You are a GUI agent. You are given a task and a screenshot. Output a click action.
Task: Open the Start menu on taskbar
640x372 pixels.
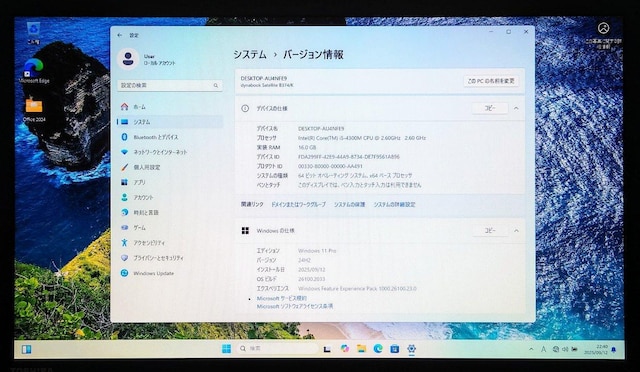point(226,349)
